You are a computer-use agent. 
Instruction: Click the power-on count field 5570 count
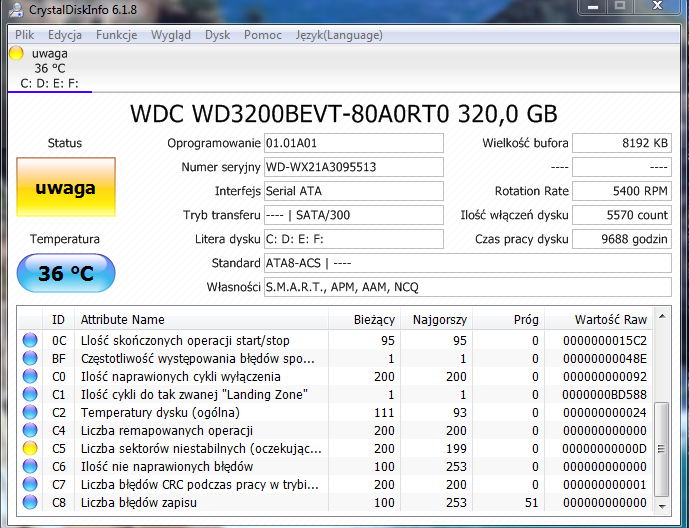[622, 215]
